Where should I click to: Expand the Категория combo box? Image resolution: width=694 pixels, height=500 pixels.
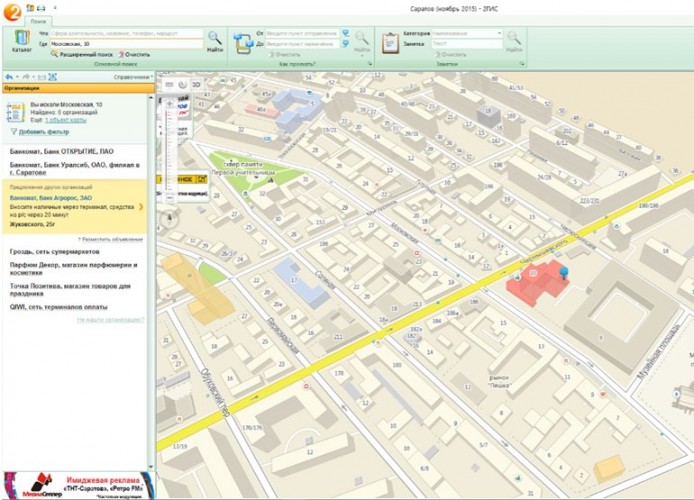(500, 33)
